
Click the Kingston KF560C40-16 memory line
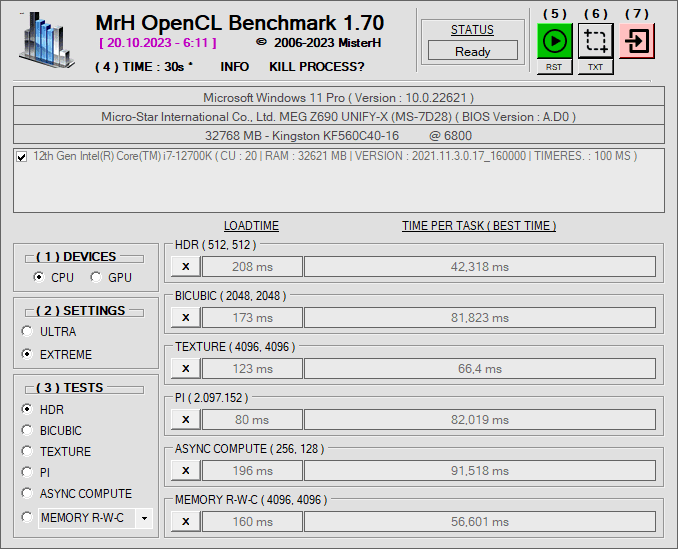[x=339, y=135]
